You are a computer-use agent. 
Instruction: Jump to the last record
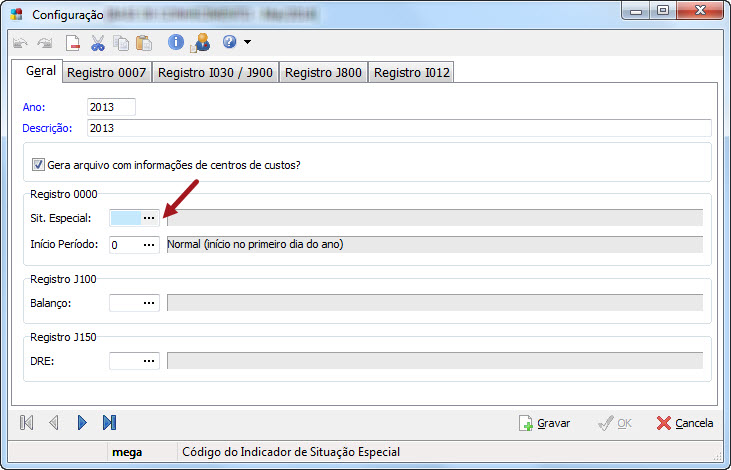[110, 423]
